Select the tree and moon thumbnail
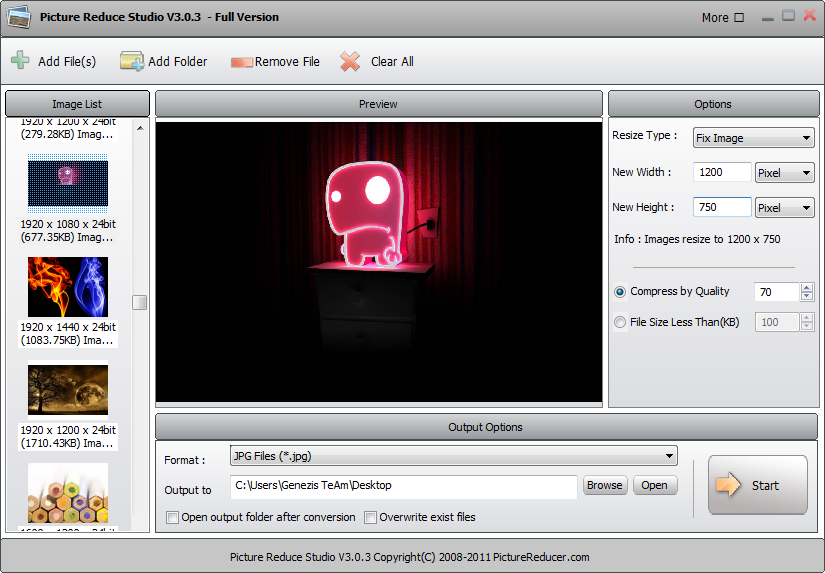Viewport: 825px width, 573px height. (x=68, y=390)
